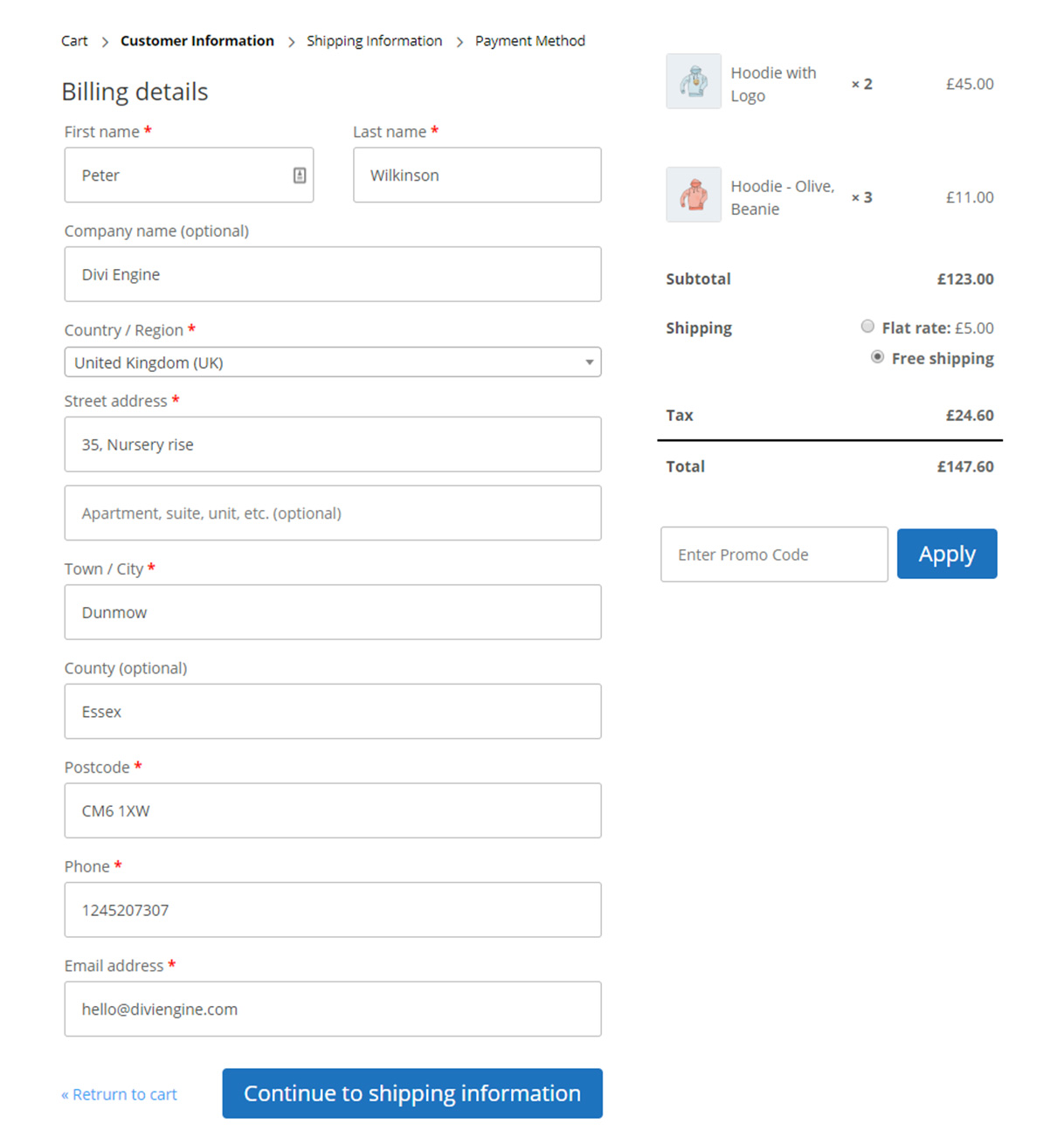This screenshot has height=1144, width=1064.
Task: Click the Hoodie with Logo product thumbnail
Action: [x=694, y=82]
